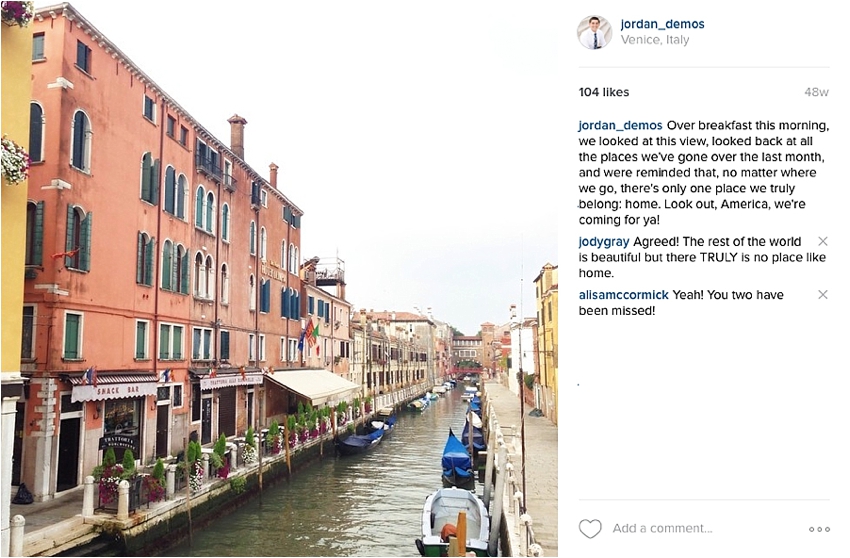Click the flags hanging on the building
Viewport: 850px width, 558px height.
tap(308, 333)
